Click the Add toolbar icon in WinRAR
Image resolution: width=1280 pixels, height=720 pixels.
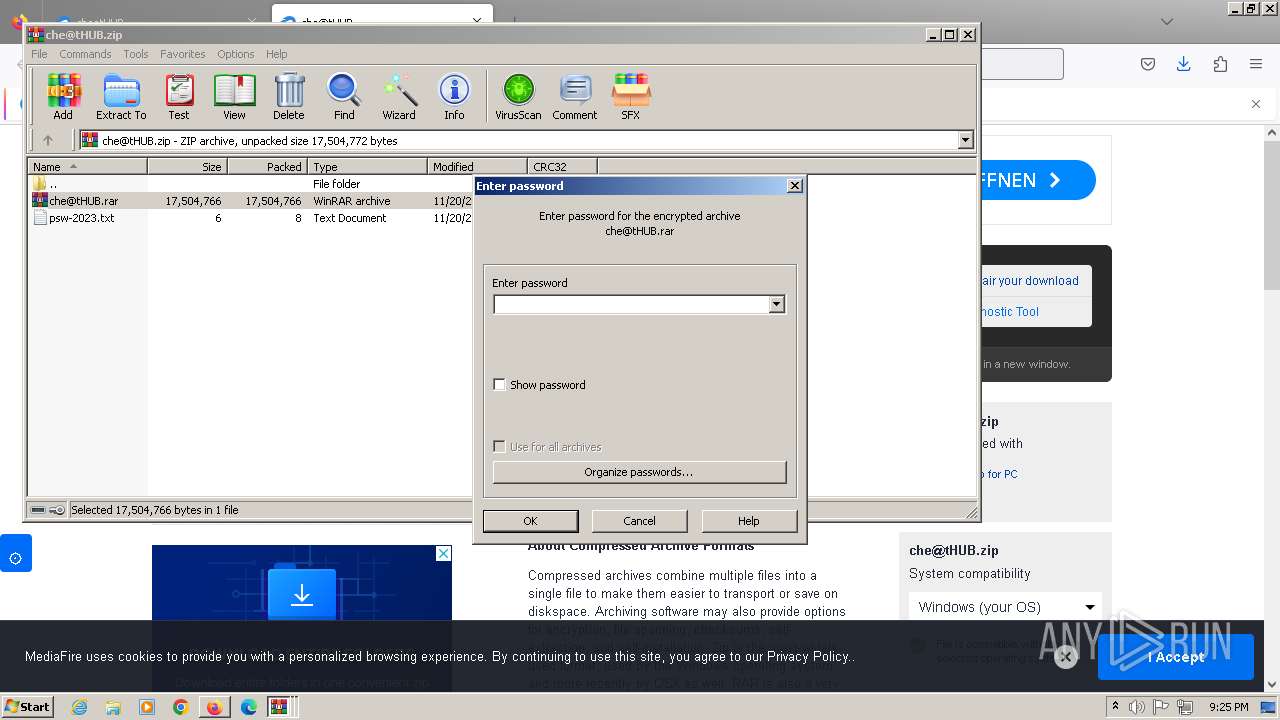(63, 97)
